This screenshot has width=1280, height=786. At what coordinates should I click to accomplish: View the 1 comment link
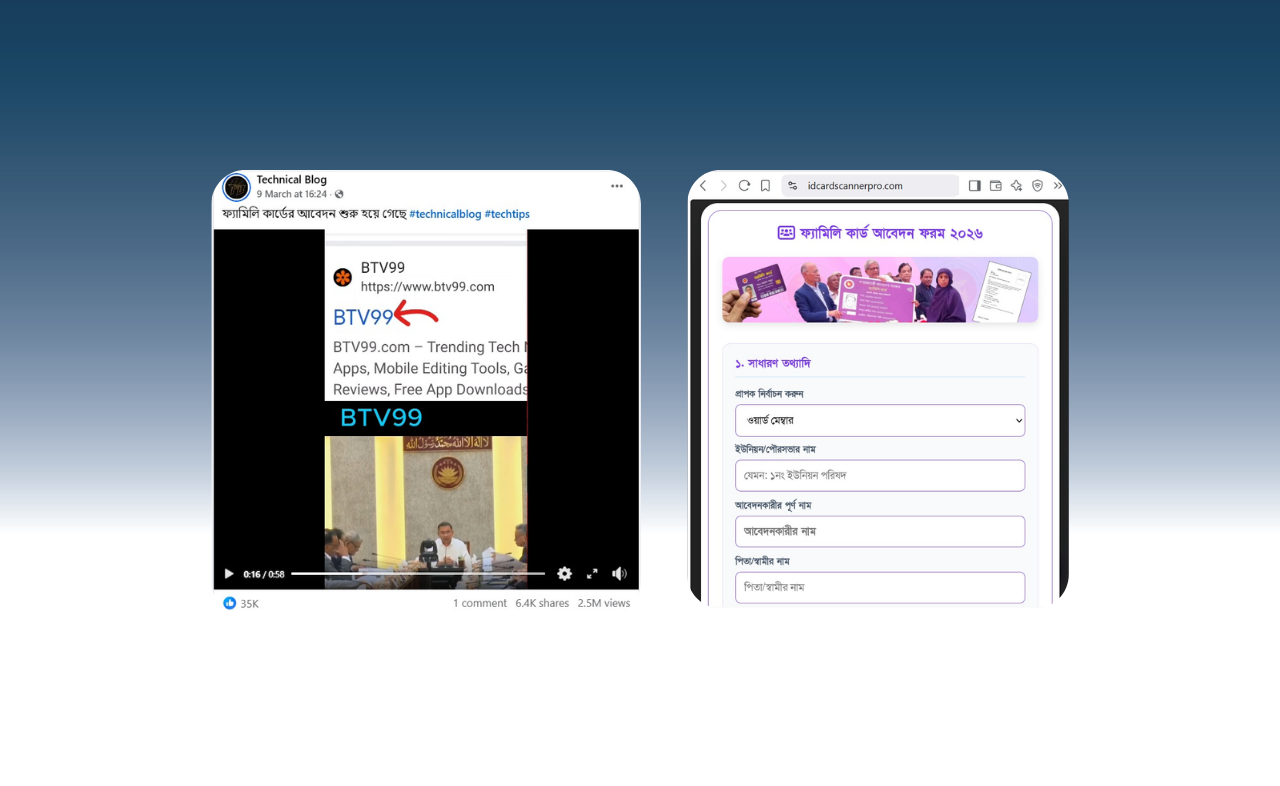[x=480, y=603]
